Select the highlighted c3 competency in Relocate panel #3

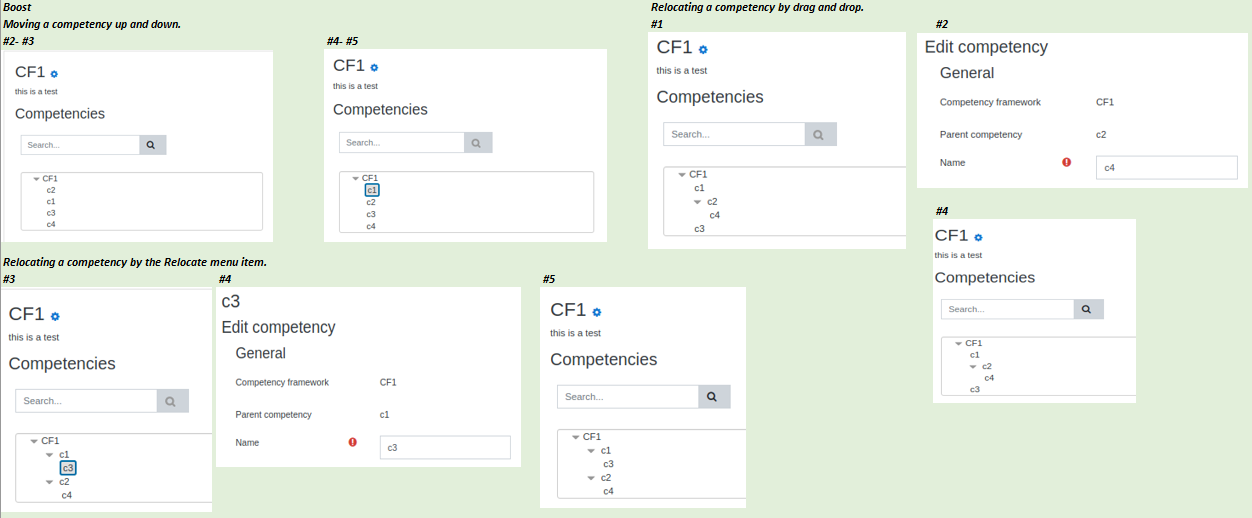coord(67,468)
